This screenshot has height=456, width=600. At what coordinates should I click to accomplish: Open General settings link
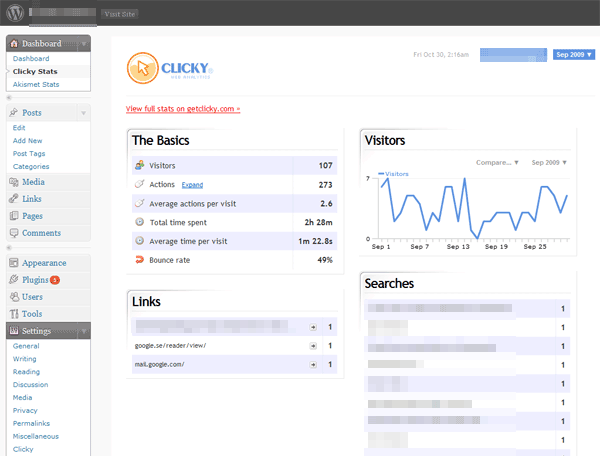[x=26, y=346]
